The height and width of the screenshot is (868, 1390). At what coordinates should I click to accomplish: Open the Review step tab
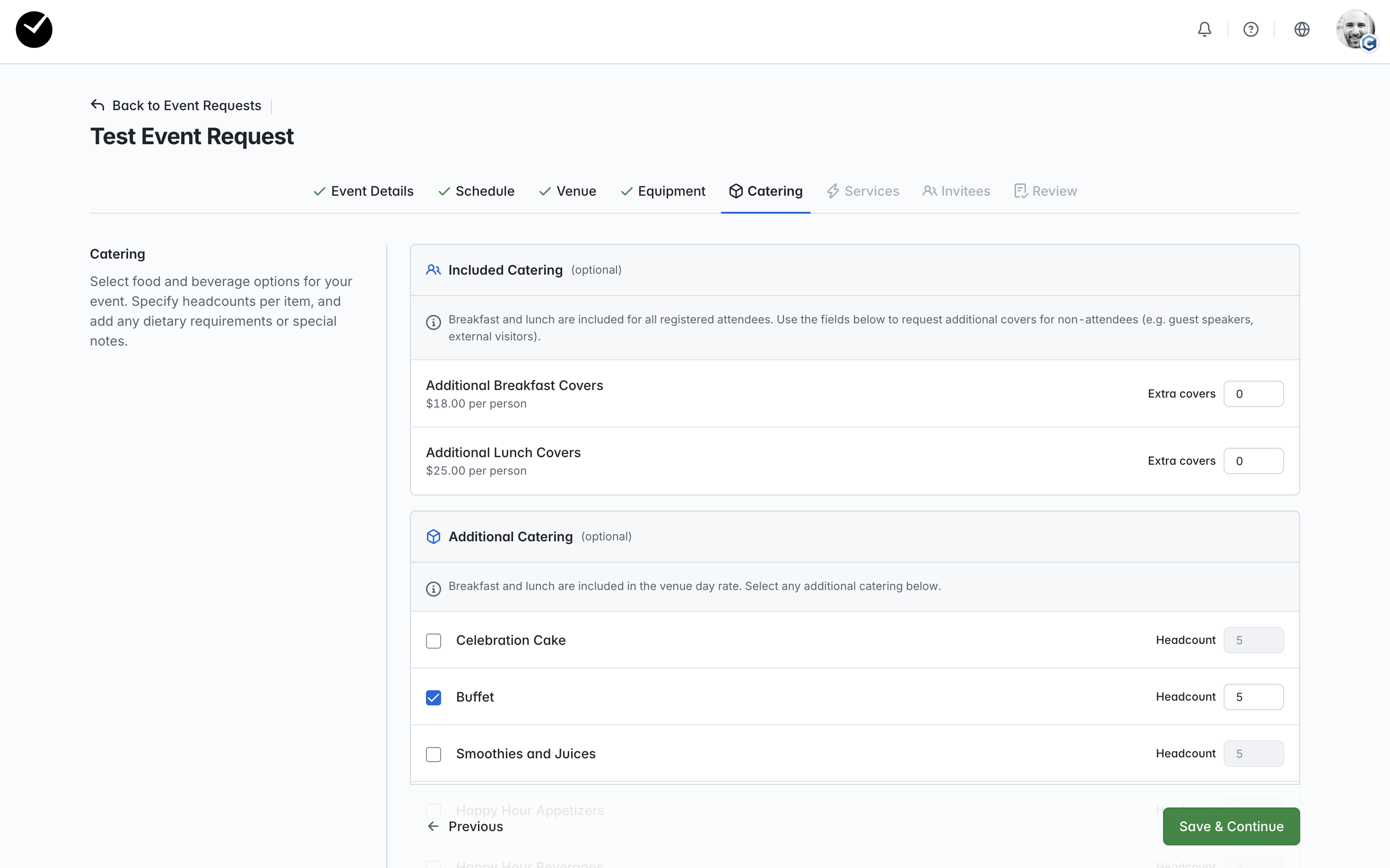1045,191
